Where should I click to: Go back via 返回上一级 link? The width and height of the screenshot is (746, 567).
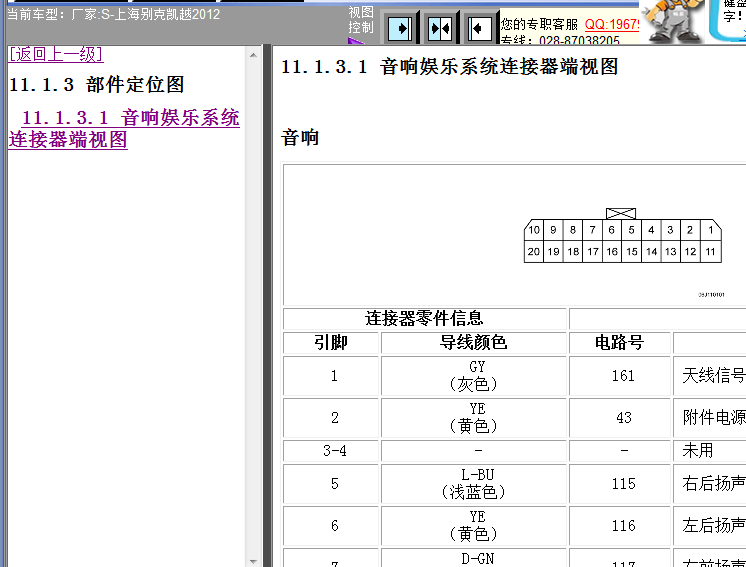(56, 54)
